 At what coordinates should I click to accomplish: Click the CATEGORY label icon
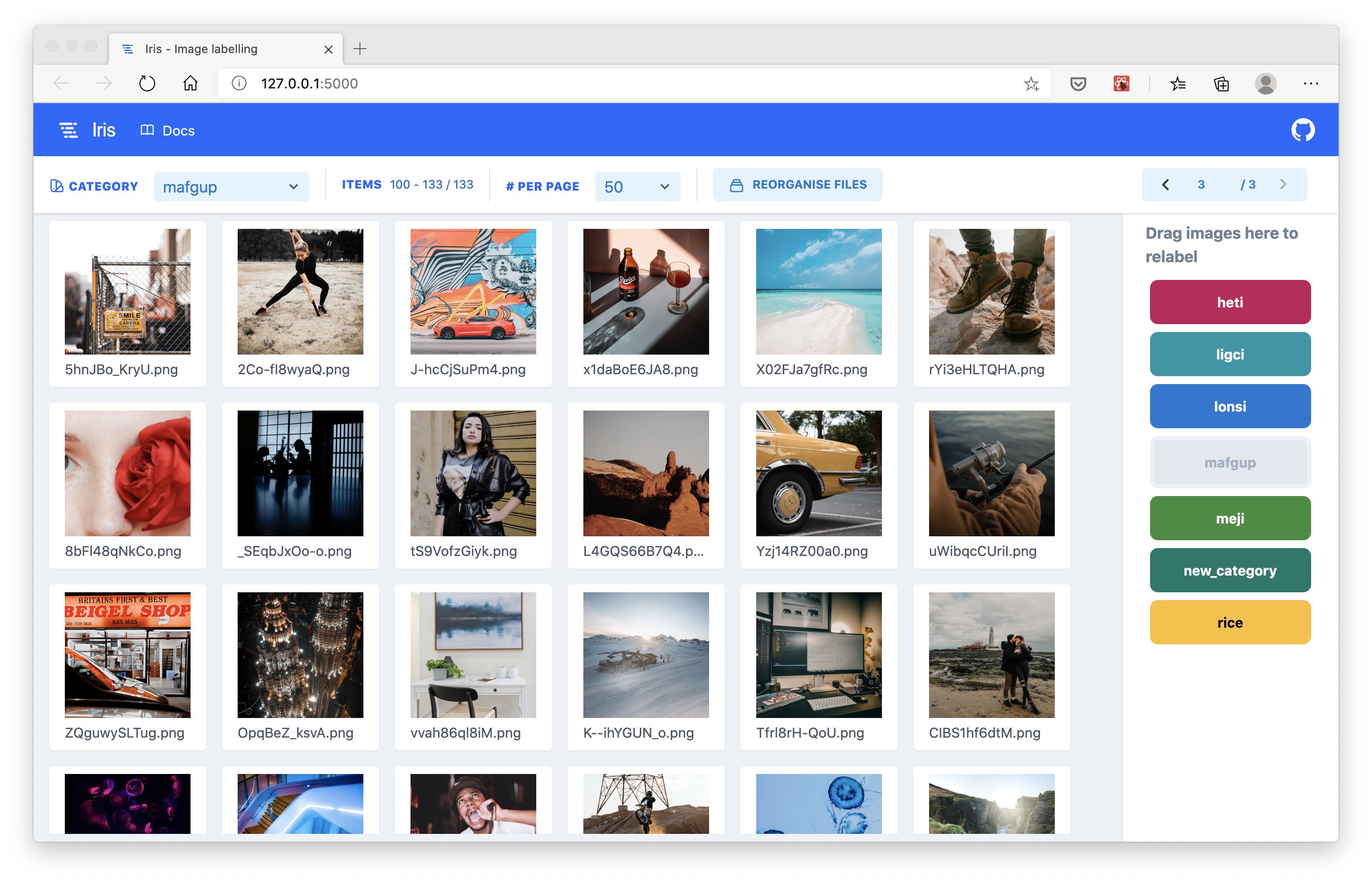(x=56, y=186)
